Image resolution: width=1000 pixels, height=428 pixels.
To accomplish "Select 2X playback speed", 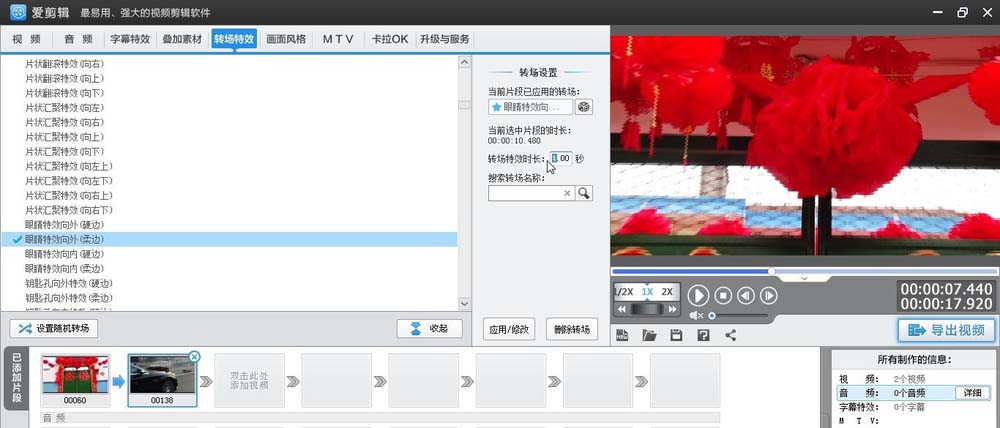I will click(x=667, y=292).
